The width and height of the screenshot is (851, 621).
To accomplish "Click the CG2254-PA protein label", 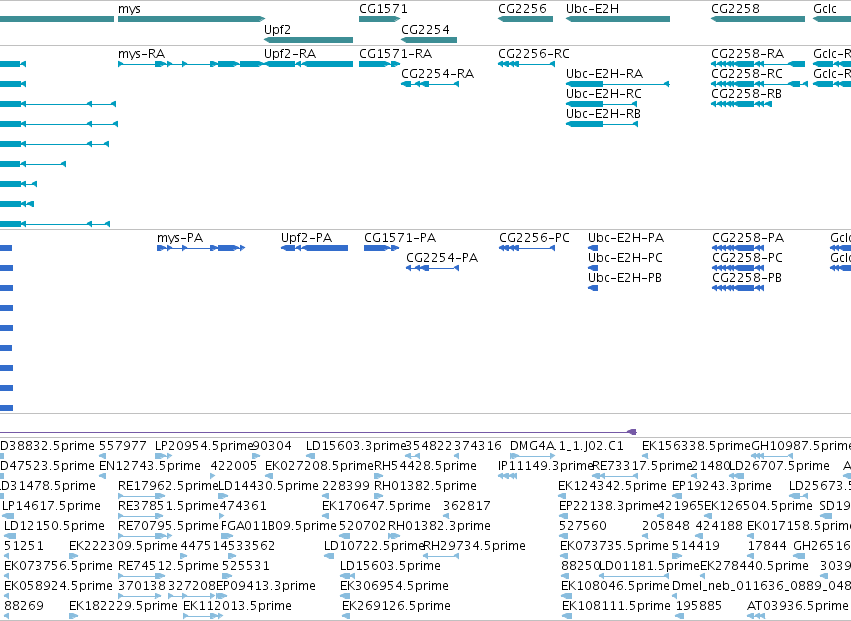I will [x=442, y=258].
